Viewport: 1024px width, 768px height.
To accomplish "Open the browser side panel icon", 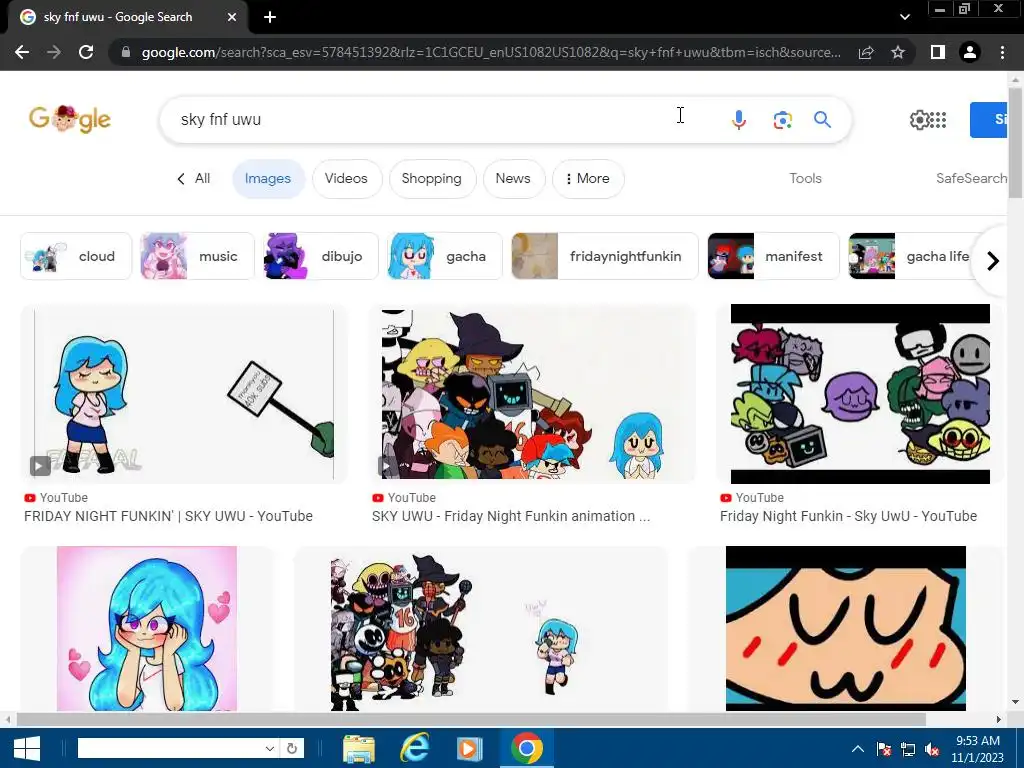I will point(938,52).
